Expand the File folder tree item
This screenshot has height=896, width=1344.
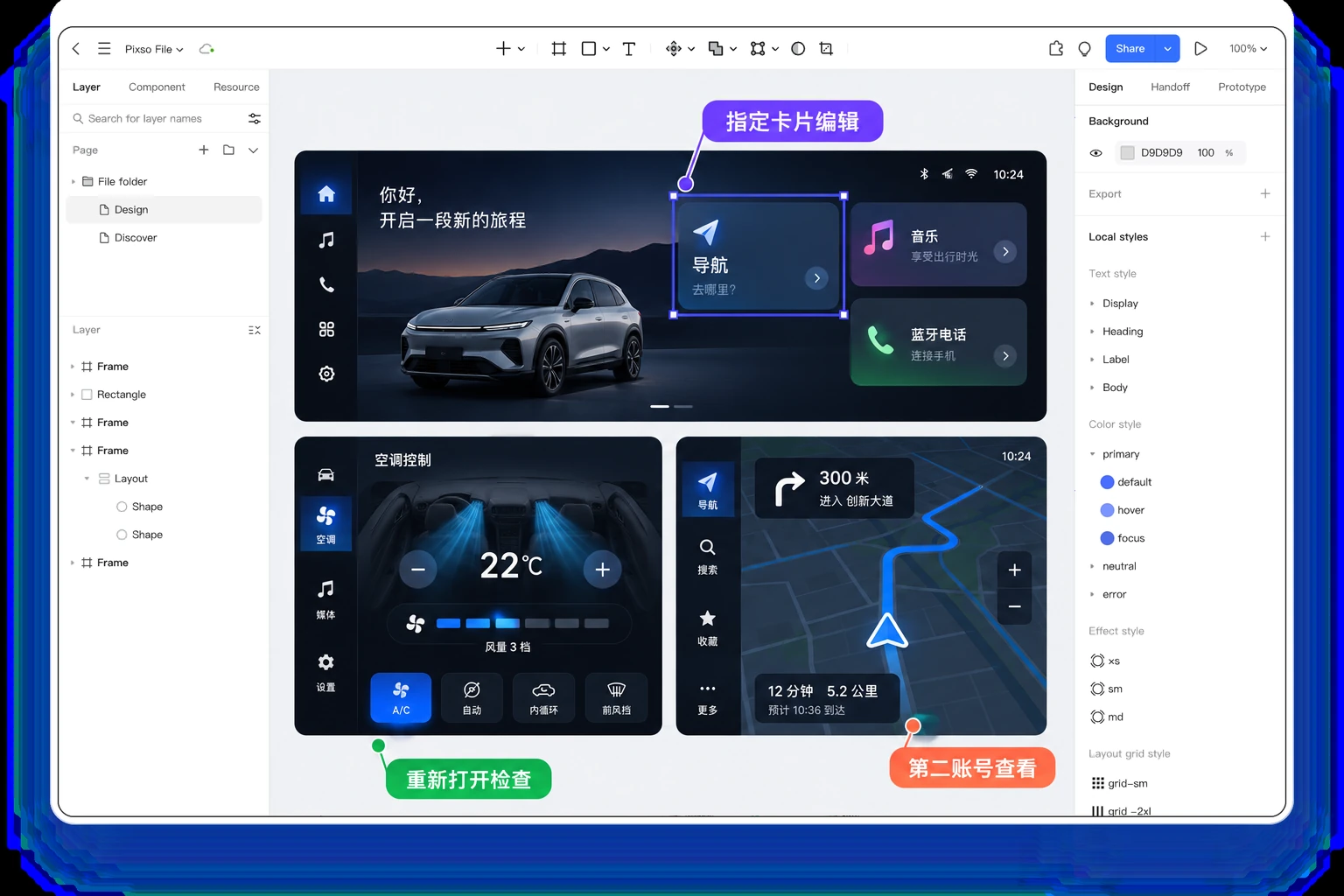click(x=73, y=181)
